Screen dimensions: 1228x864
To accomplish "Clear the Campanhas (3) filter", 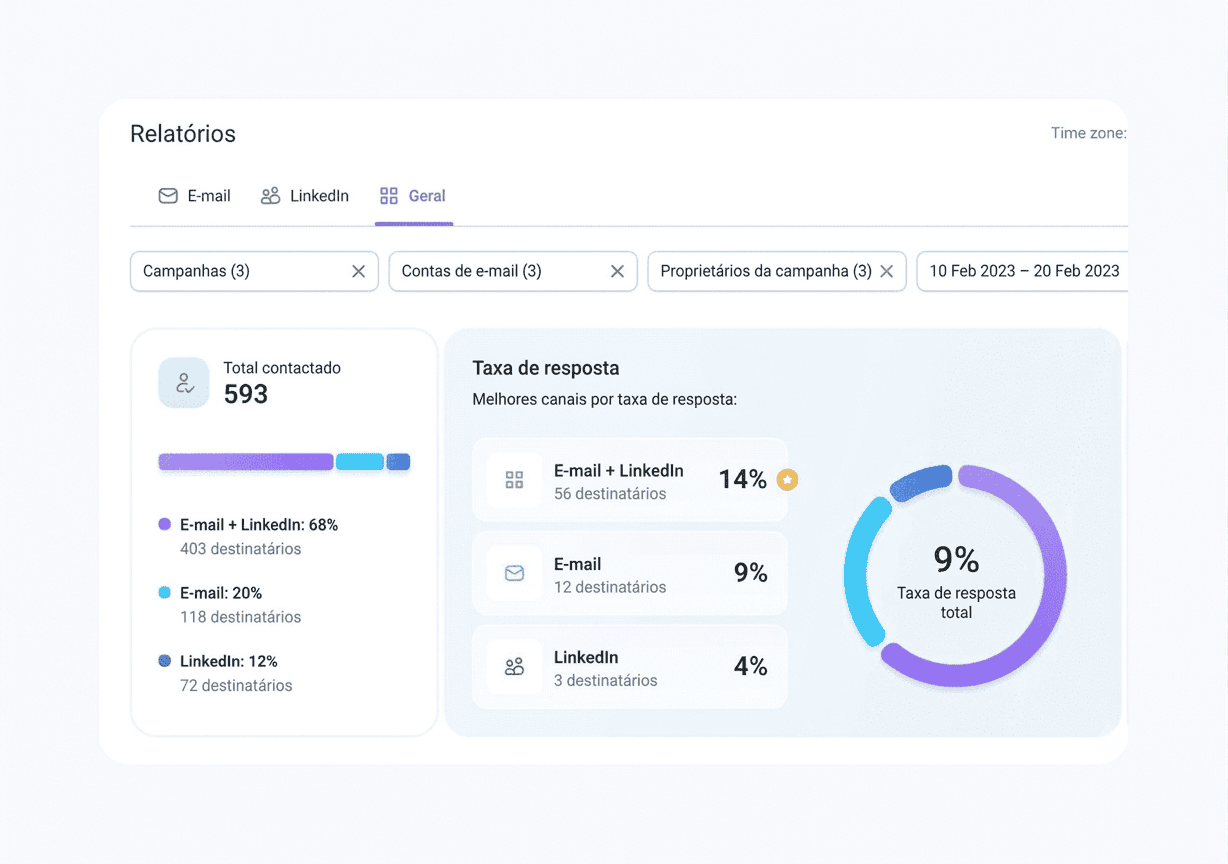I will pyautogui.click(x=358, y=271).
